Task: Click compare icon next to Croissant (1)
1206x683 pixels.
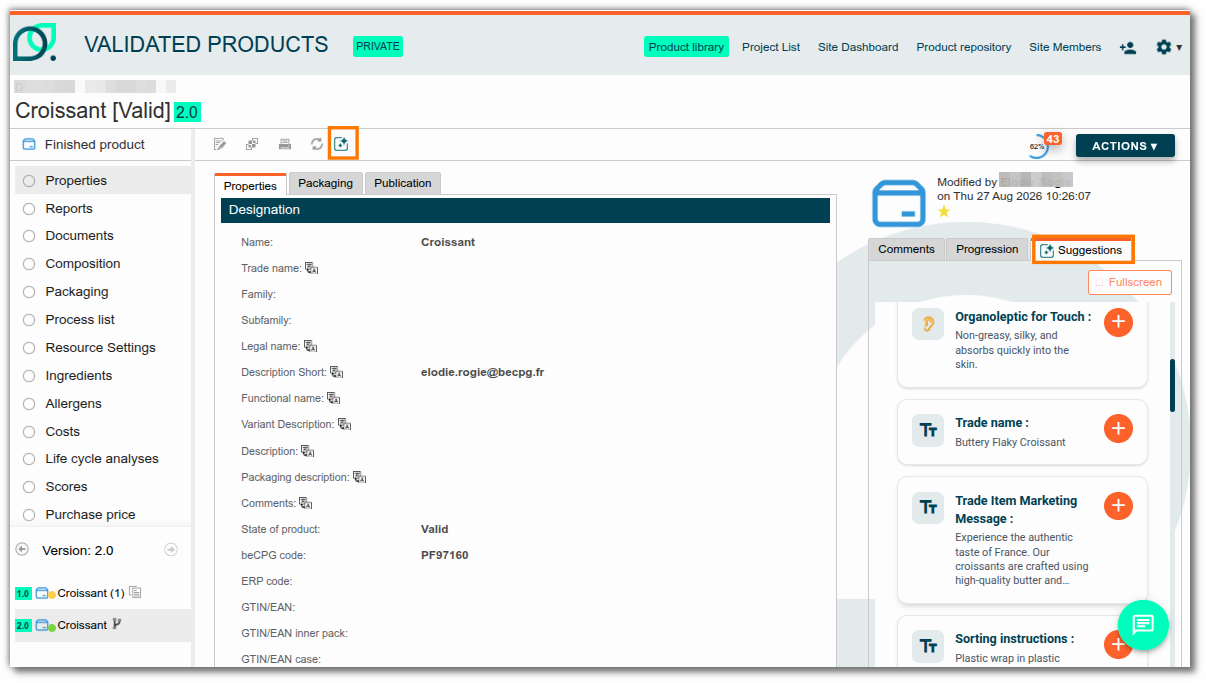Action: (x=136, y=592)
